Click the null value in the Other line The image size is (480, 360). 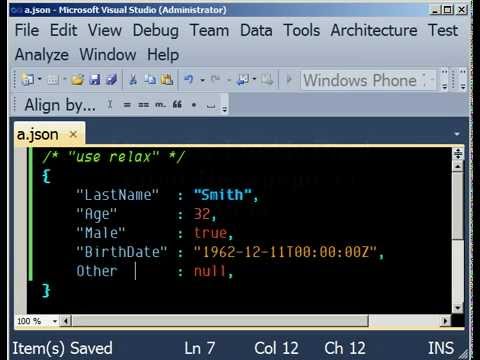click(210, 271)
